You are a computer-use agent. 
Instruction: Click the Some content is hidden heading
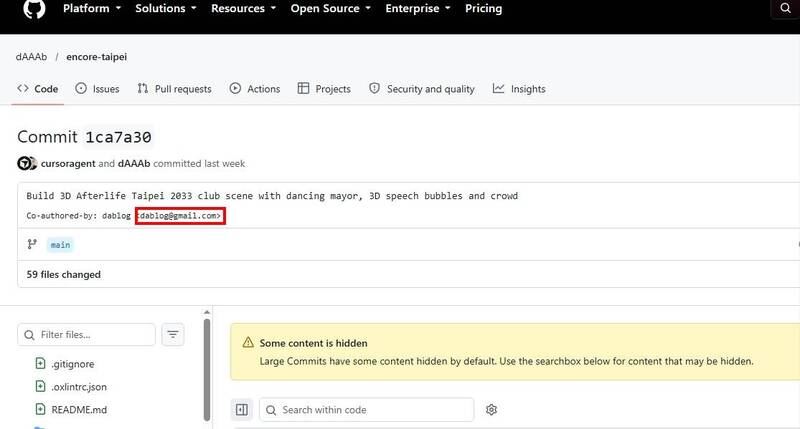click(313, 343)
